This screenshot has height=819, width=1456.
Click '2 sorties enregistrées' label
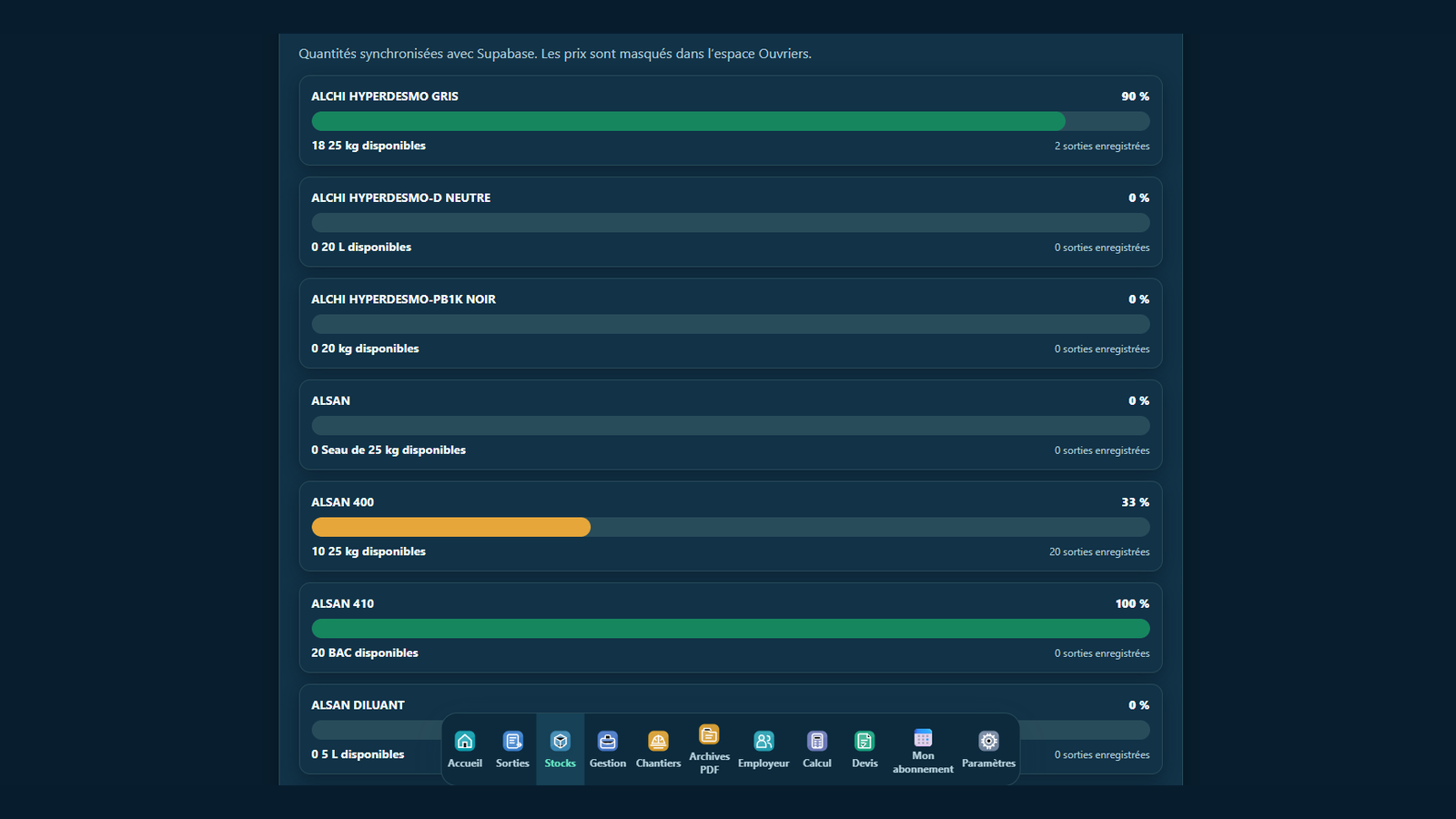coord(1102,147)
